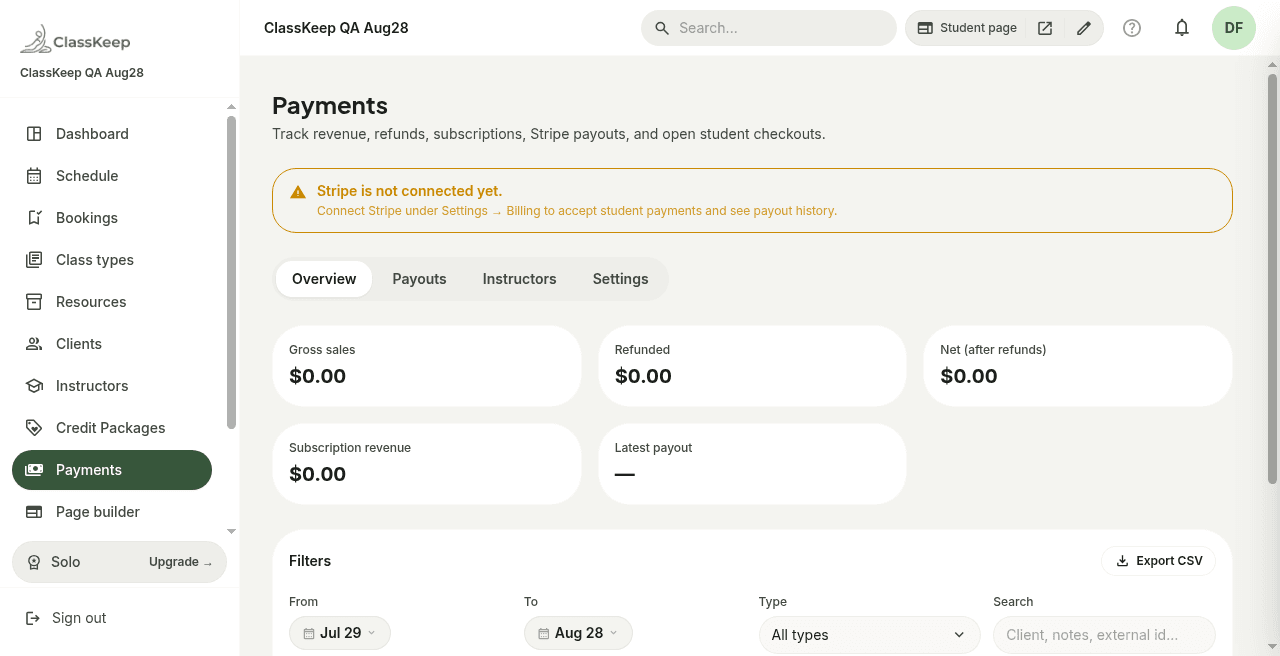Click the Student page browser icon
The width and height of the screenshot is (1280, 656).
[x=925, y=28]
